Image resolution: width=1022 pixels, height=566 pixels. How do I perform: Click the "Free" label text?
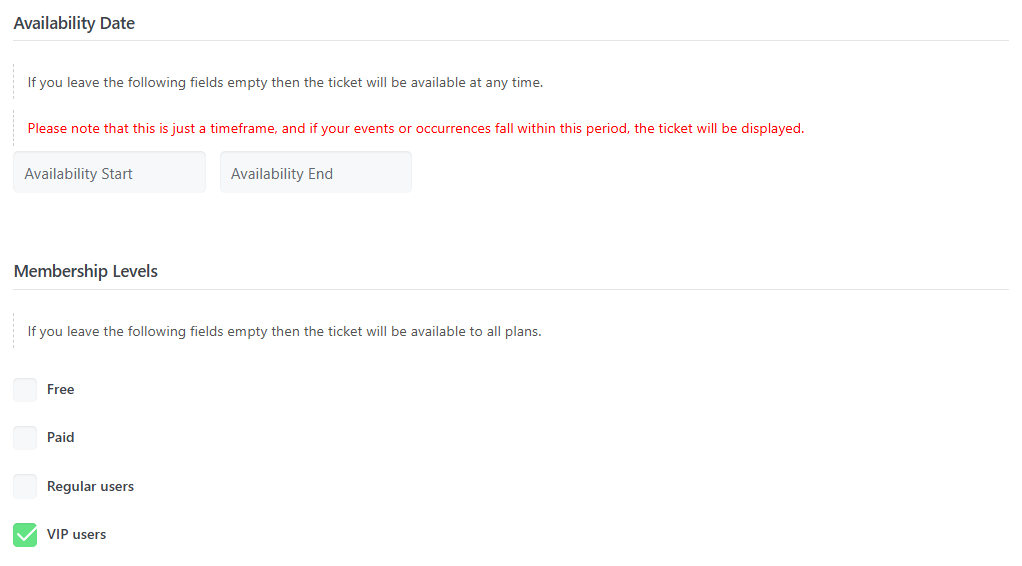(x=61, y=390)
